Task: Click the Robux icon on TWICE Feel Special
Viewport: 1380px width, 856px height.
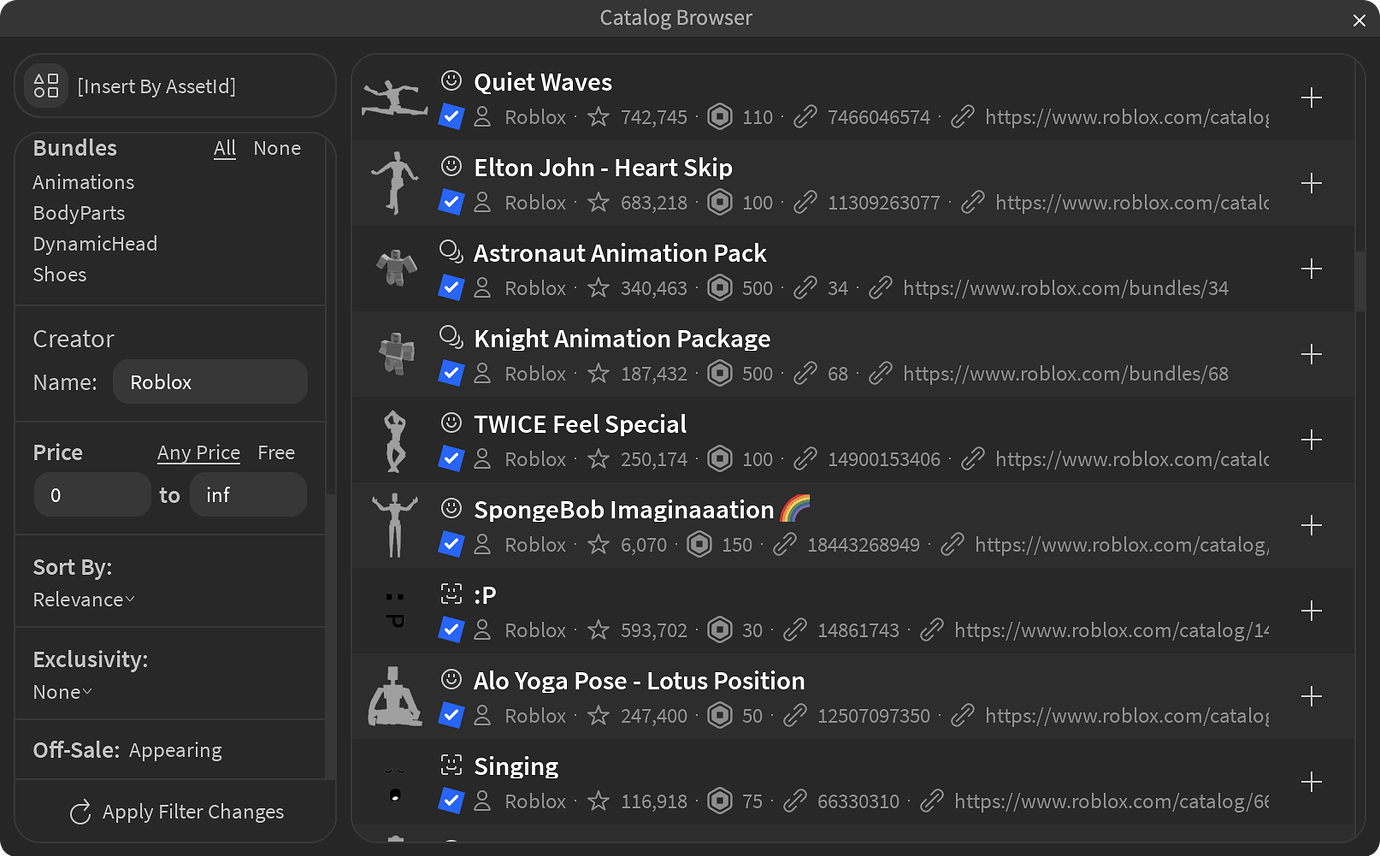Action: [719, 459]
